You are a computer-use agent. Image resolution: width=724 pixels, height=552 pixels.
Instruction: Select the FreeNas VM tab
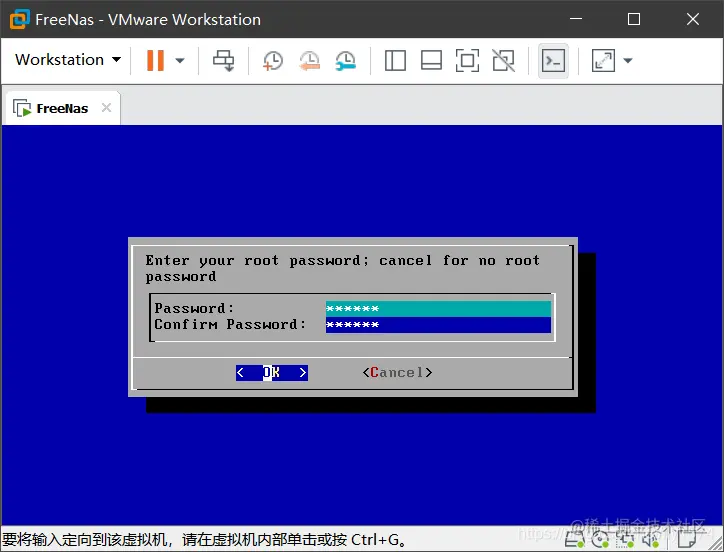(x=57, y=109)
